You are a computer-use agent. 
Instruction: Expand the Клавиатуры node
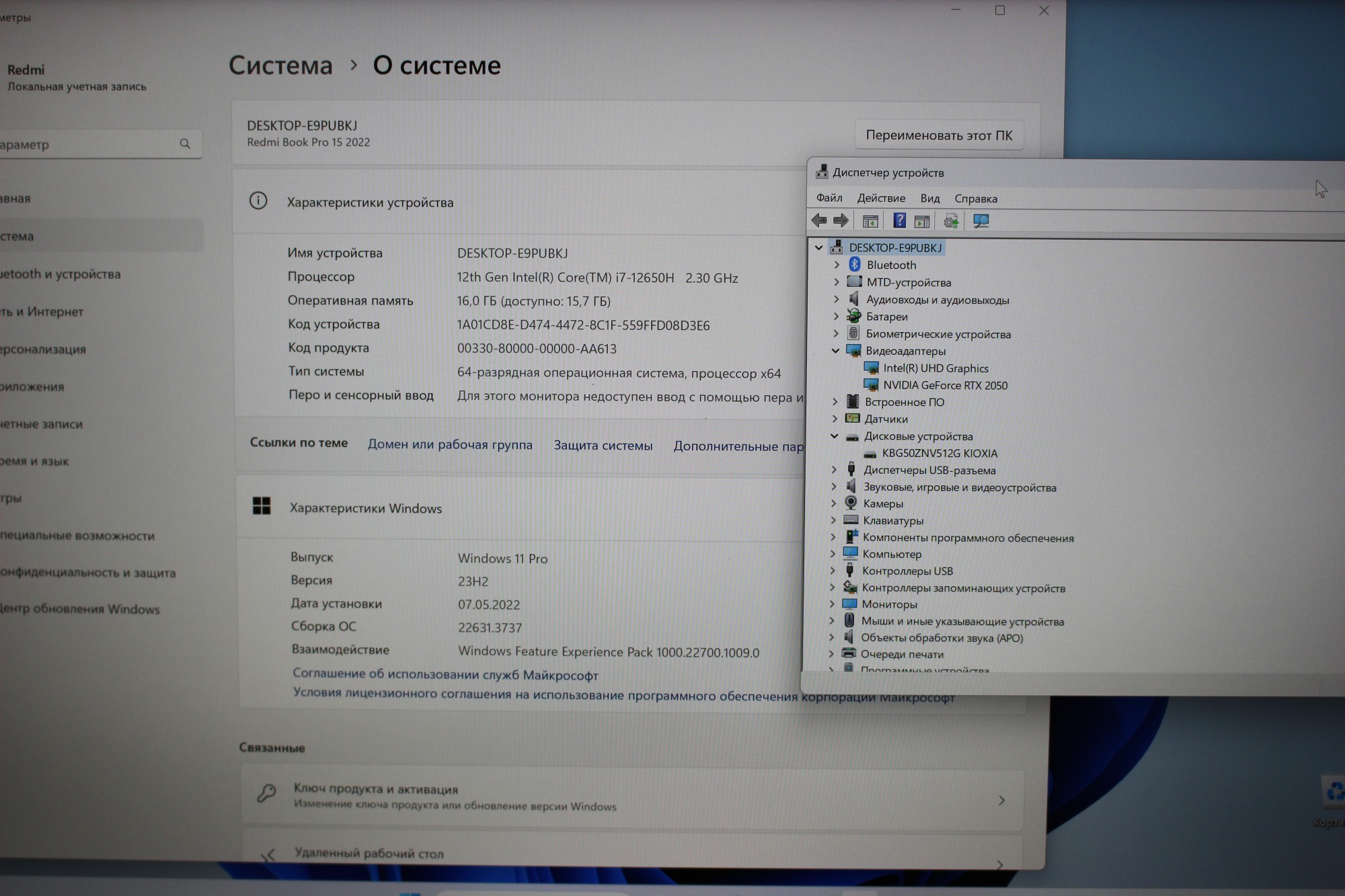[x=834, y=520]
